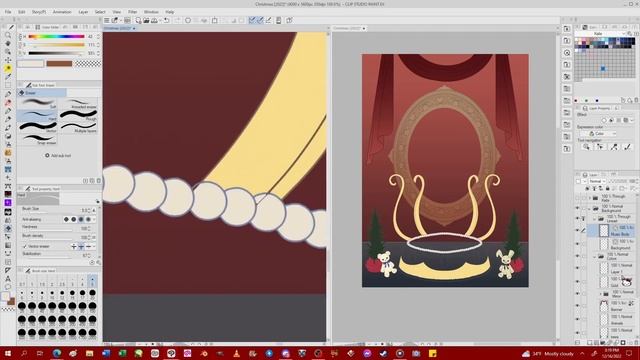Open the layer blending mode Normal dropdown
The image size is (640, 360).
click(597, 181)
